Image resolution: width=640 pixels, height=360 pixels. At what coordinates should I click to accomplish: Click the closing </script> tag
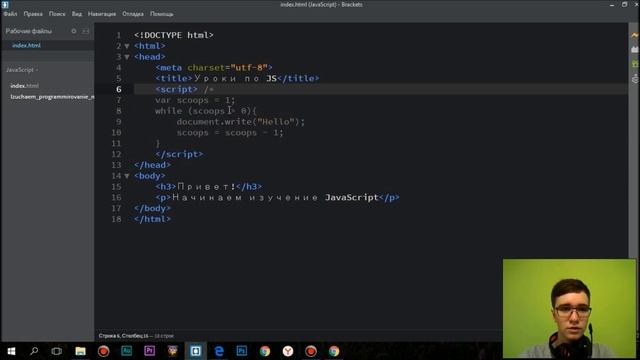(179, 154)
